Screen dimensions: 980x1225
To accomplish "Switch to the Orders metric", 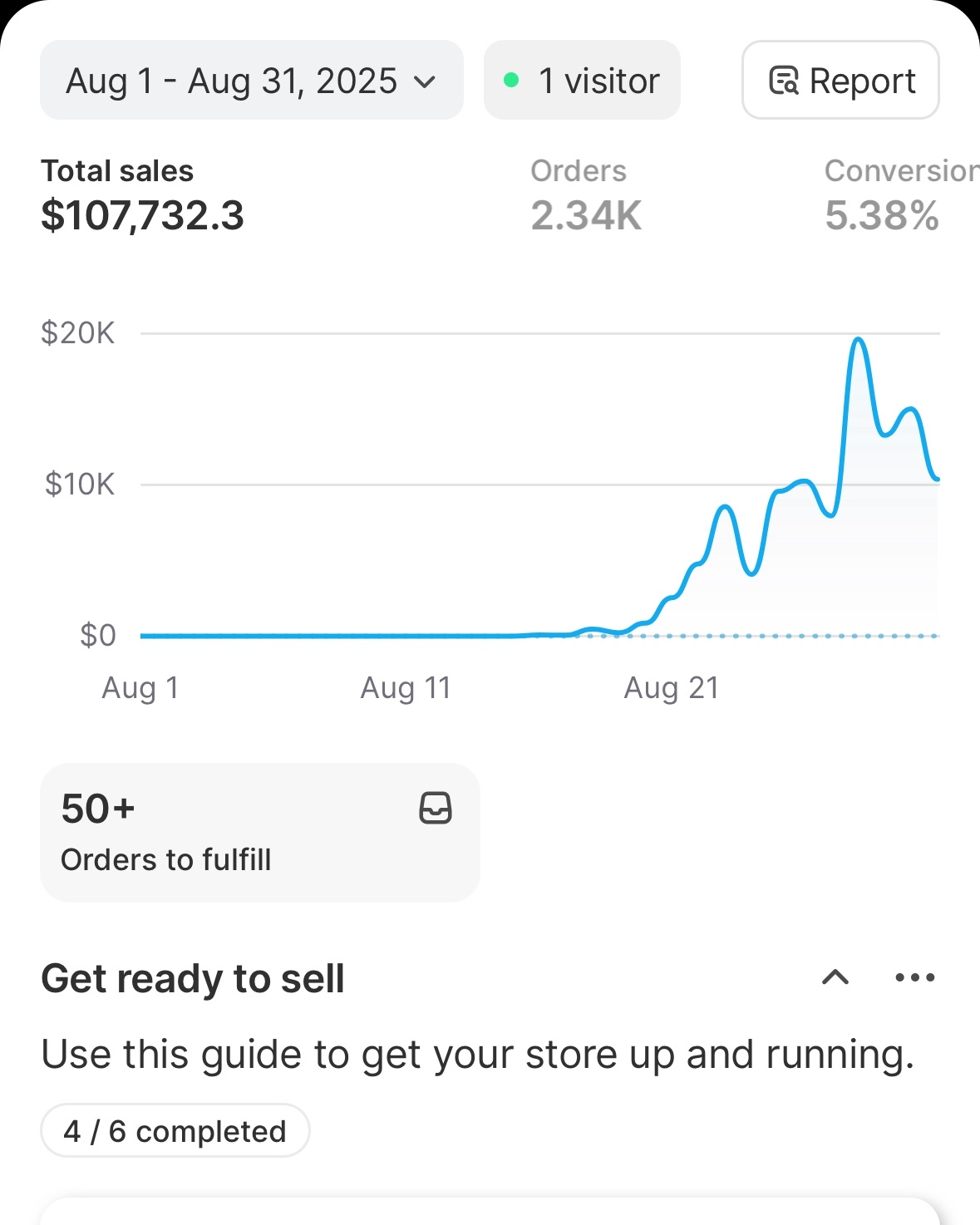I will 586,198.
